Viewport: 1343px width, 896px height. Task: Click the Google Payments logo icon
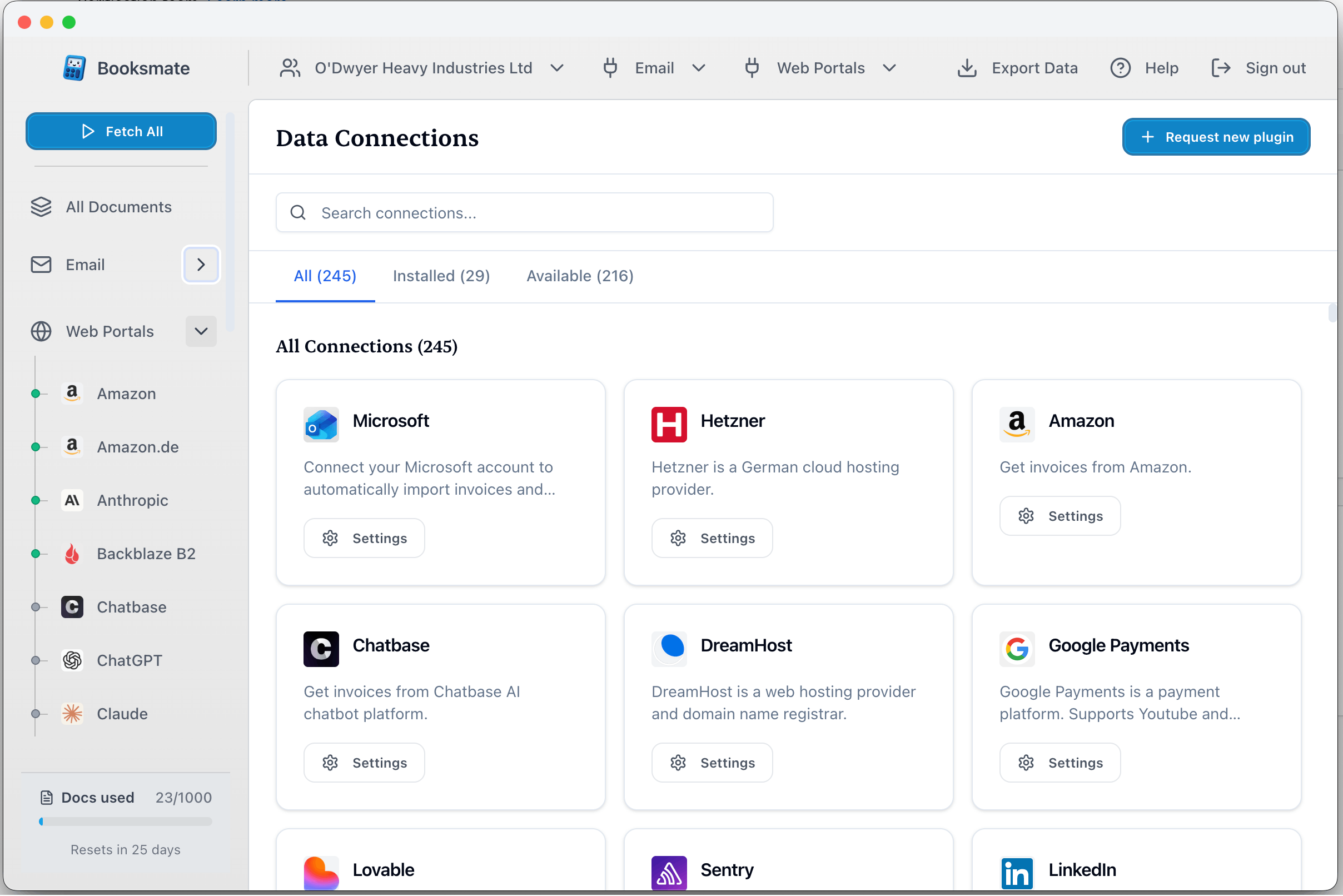(x=1017, y=649)
